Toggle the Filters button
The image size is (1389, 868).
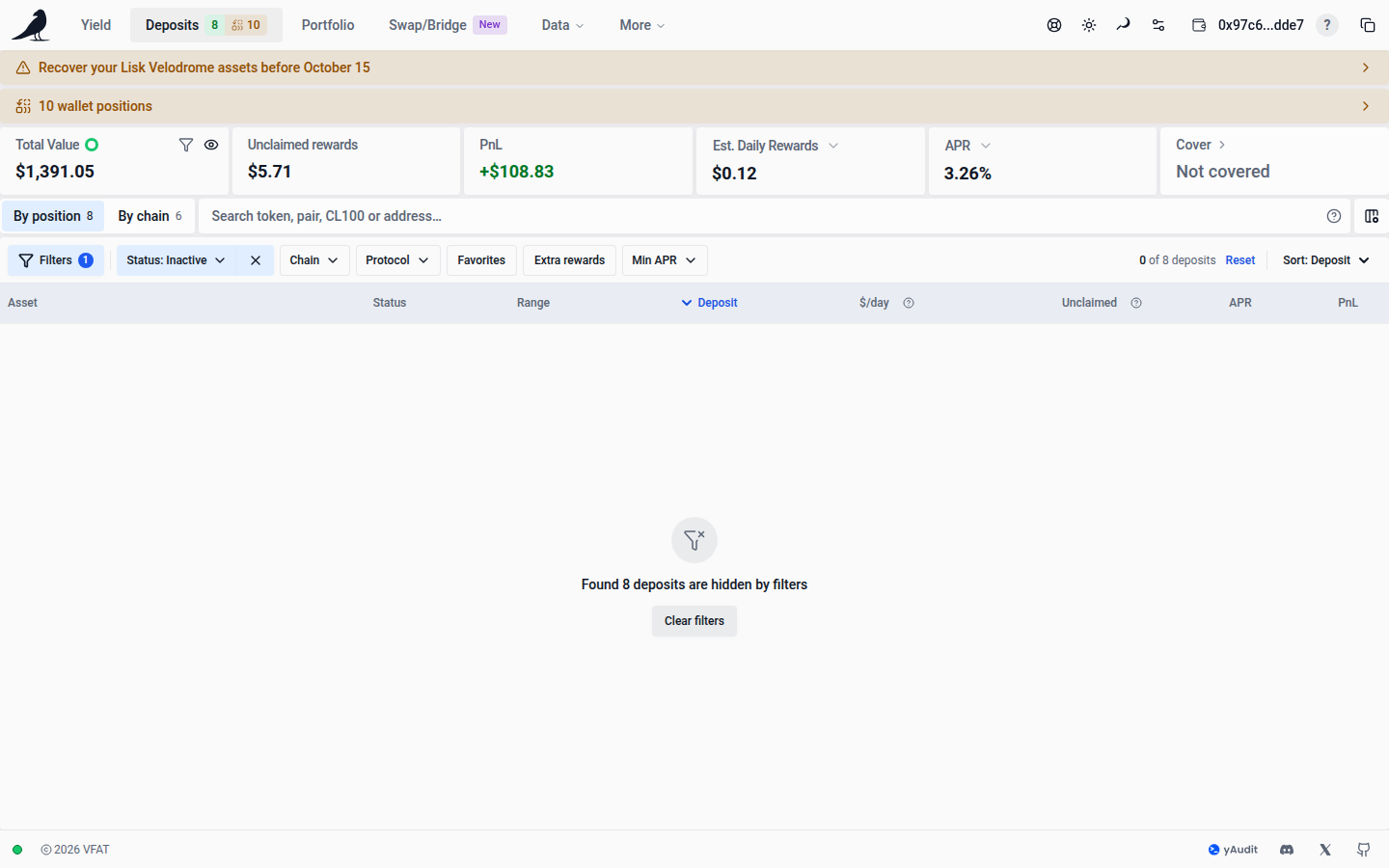pos(56,260)
